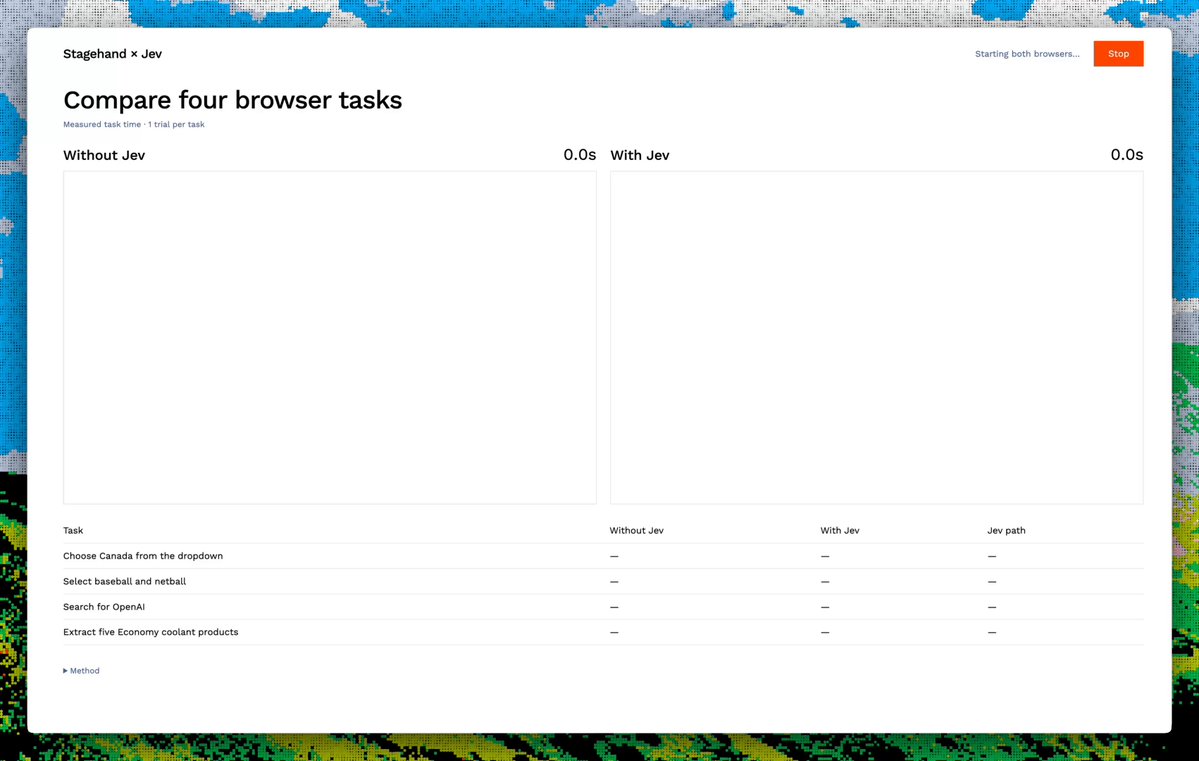Click the 'Jev path' column header
This screenshot has width=1199, height=761.
click(x=1006, y=530)
